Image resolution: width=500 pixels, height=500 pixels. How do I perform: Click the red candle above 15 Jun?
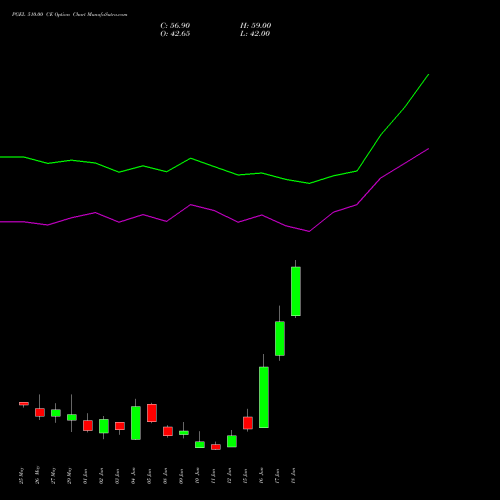(248, 423)
